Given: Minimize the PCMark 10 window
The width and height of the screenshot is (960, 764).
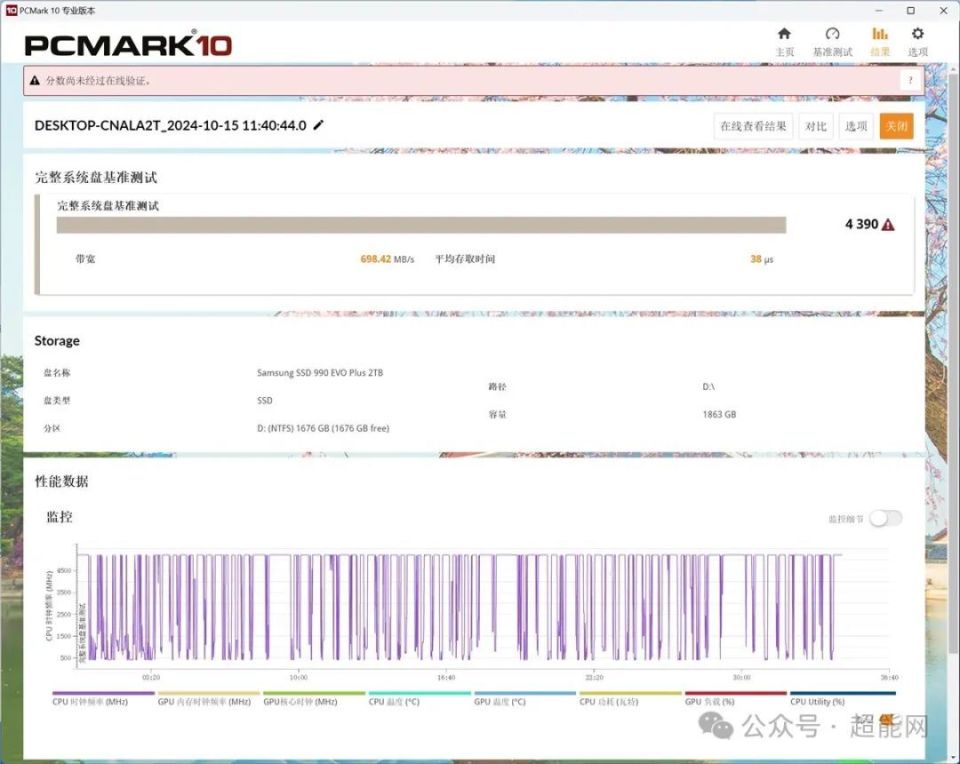Looking at the screenshot, I should [879, 10].
